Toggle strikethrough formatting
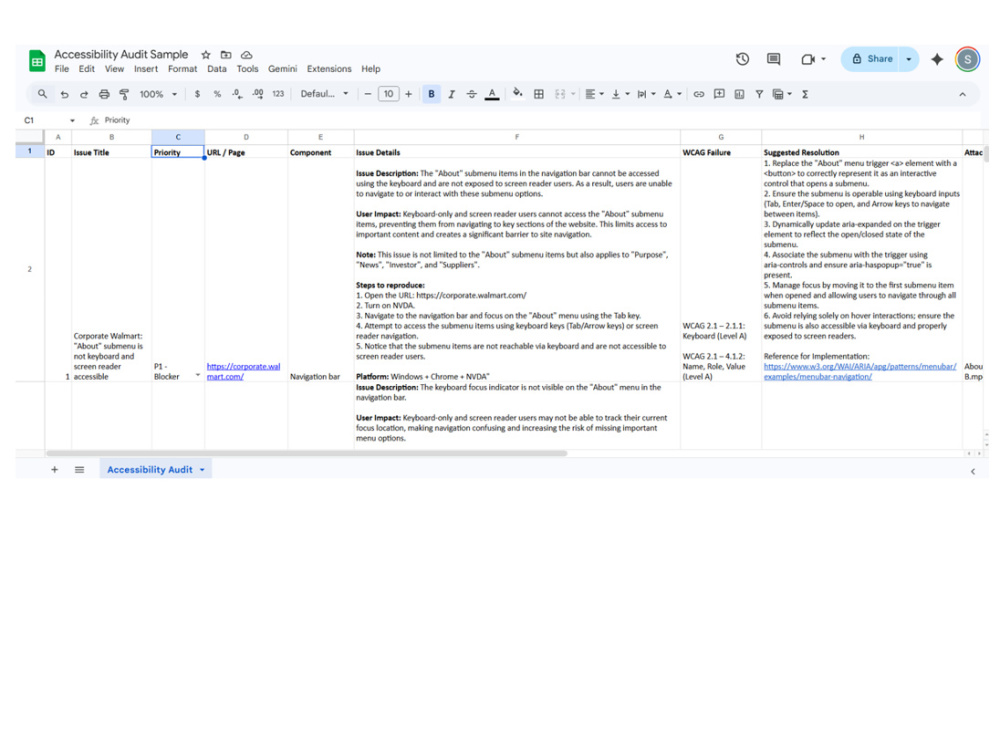 [x=471, y=94]
